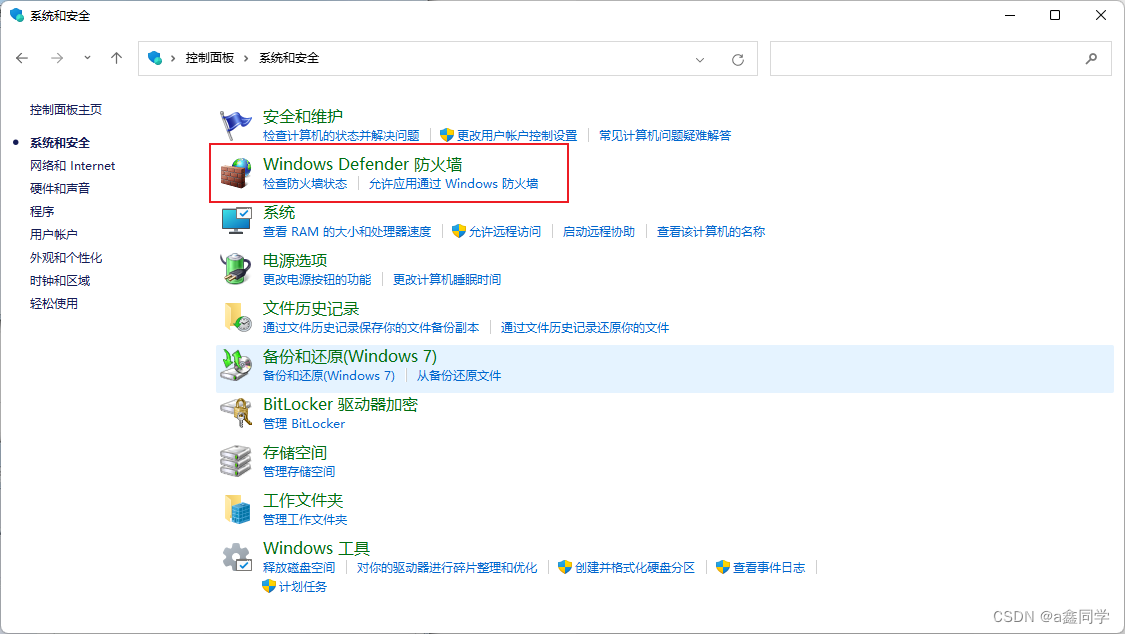Screen dimensions: 1125x634
Task: Click 查看 RAM 的大小和处理器速度
Action: 347,232
